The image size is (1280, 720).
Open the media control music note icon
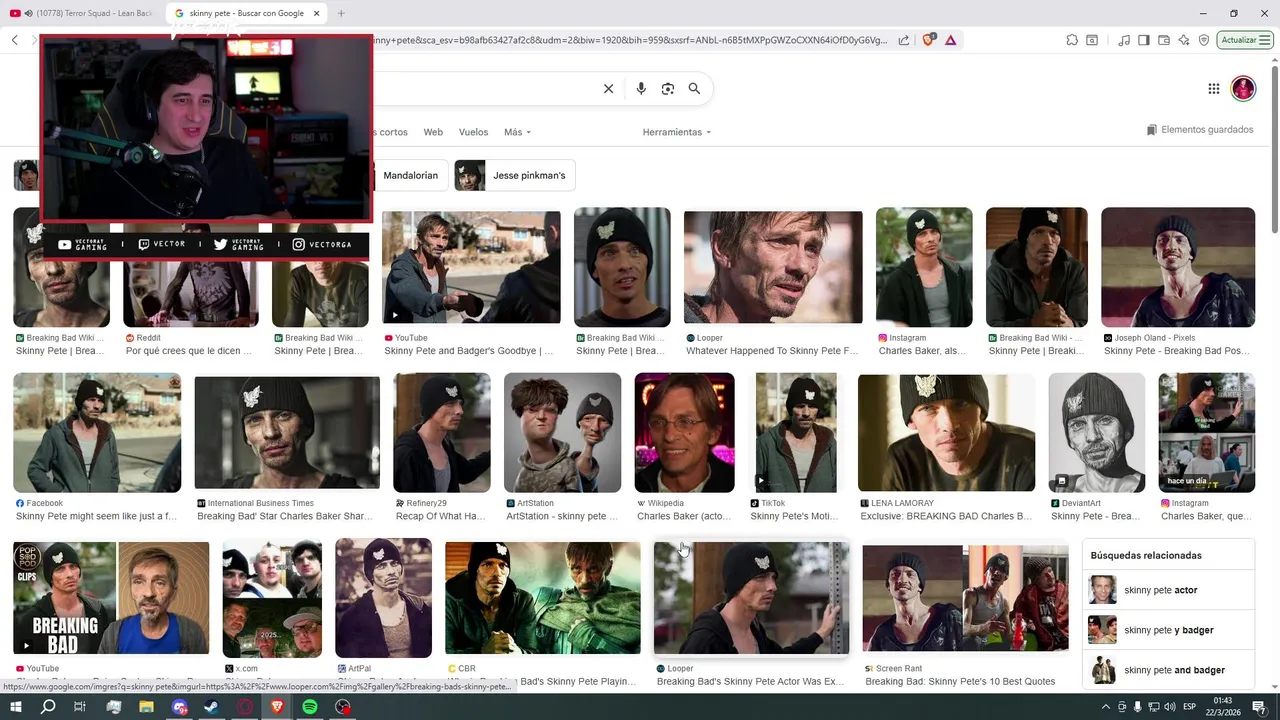pyautogui.click(x=1125, y=40)
